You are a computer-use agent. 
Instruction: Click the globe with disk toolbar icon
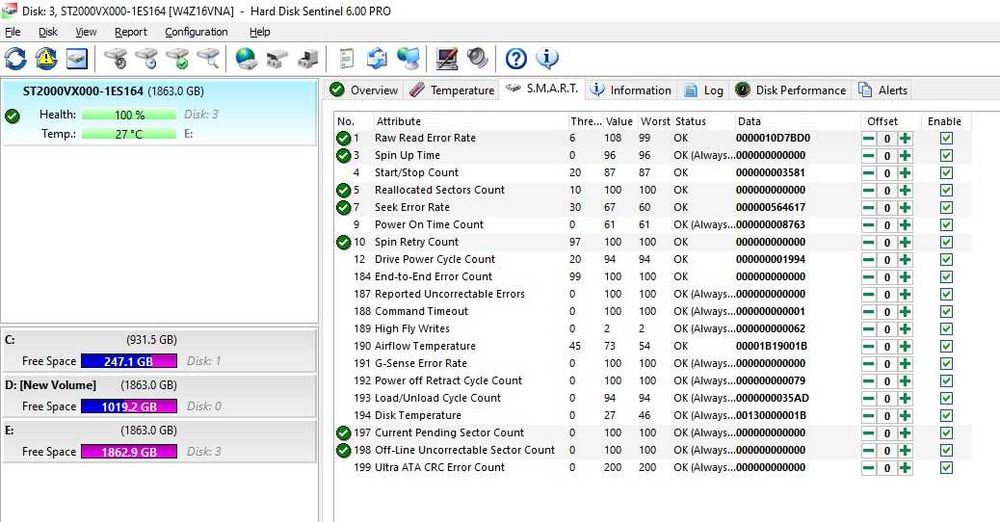(246, 59)
